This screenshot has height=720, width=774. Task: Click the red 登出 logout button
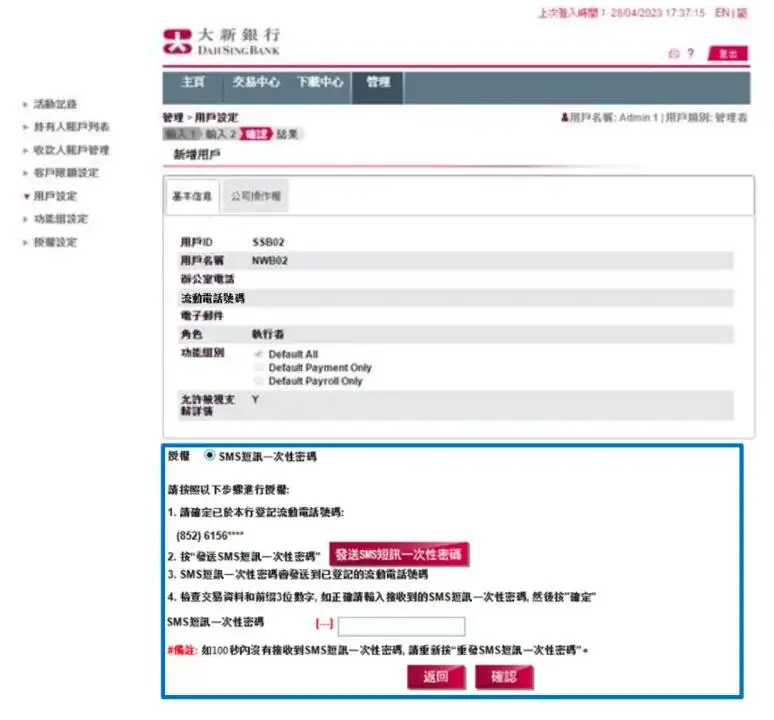click(x=728, y=53)
